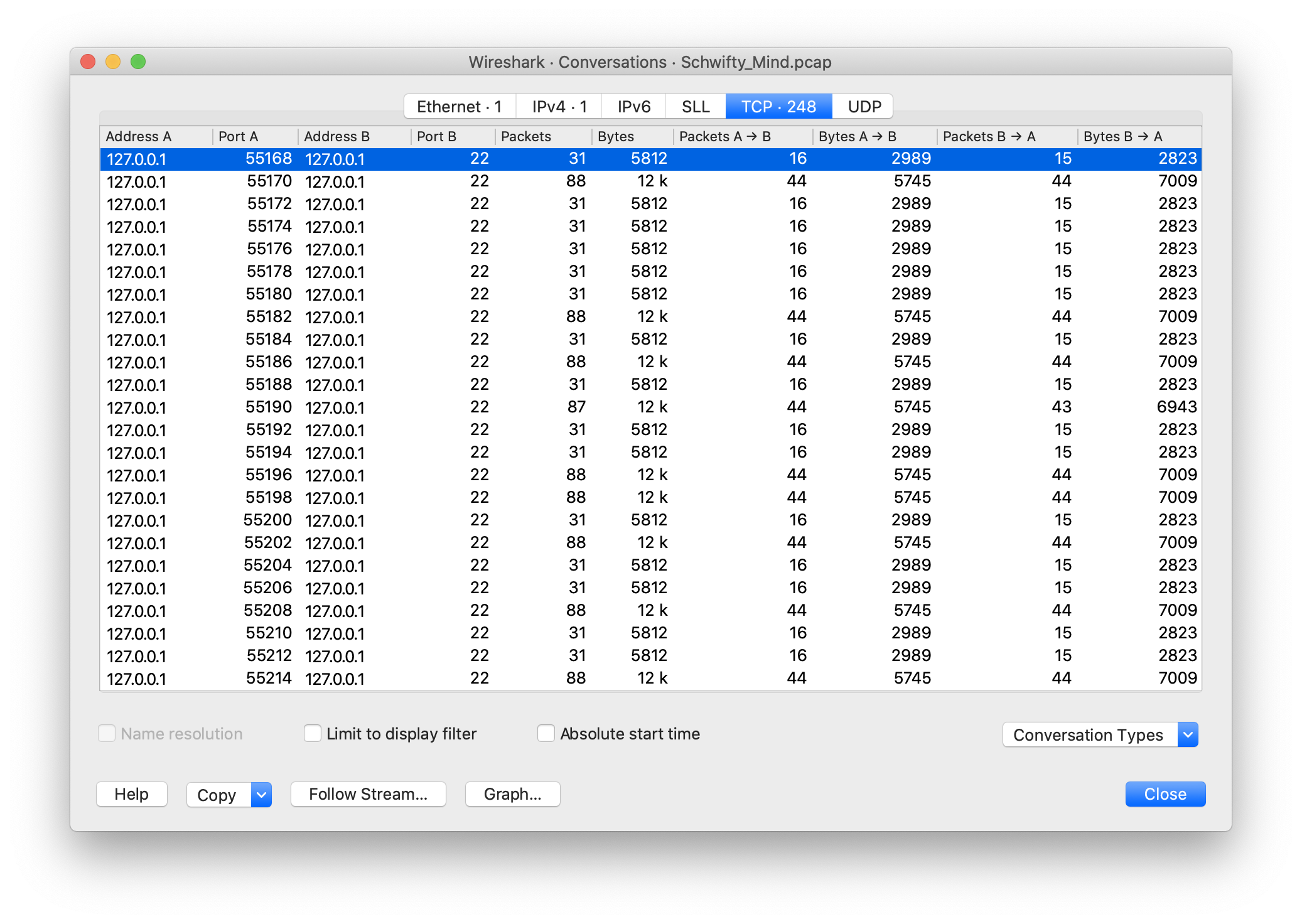This screenshot has width=1302, height=924.
Task: Click the 6943 Bytes B → A value
Action: tap(1176, 407)
